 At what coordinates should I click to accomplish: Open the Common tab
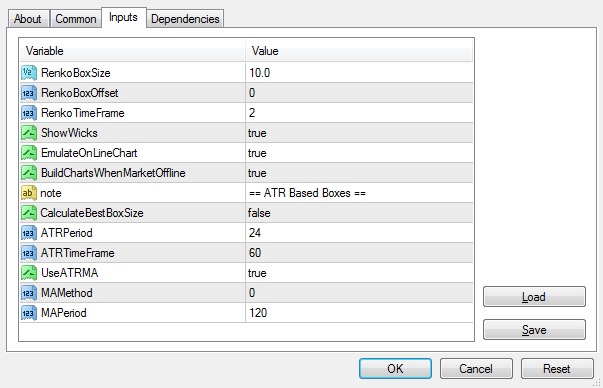point(76,19)
